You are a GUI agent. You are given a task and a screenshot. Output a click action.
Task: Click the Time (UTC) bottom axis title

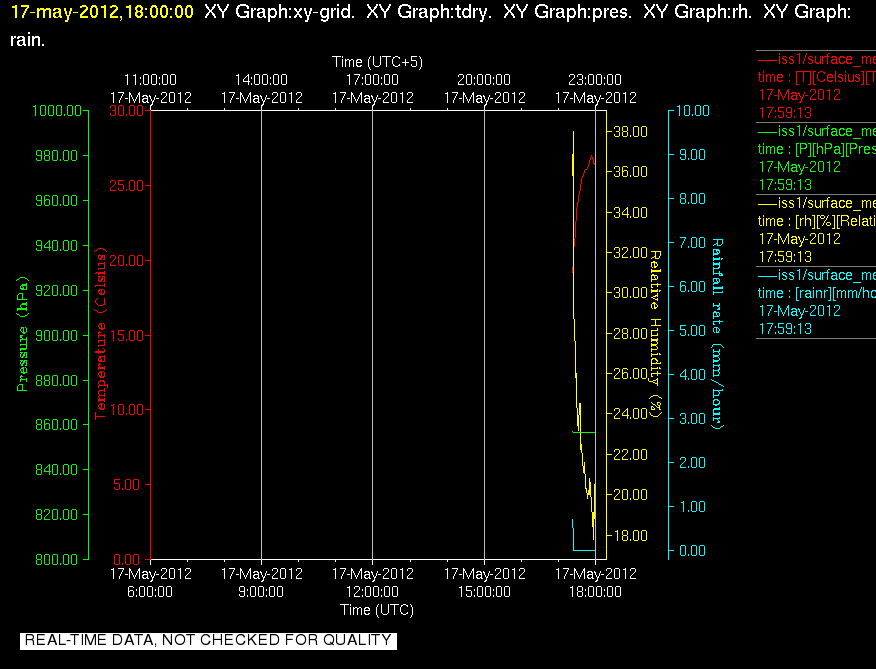377,610
